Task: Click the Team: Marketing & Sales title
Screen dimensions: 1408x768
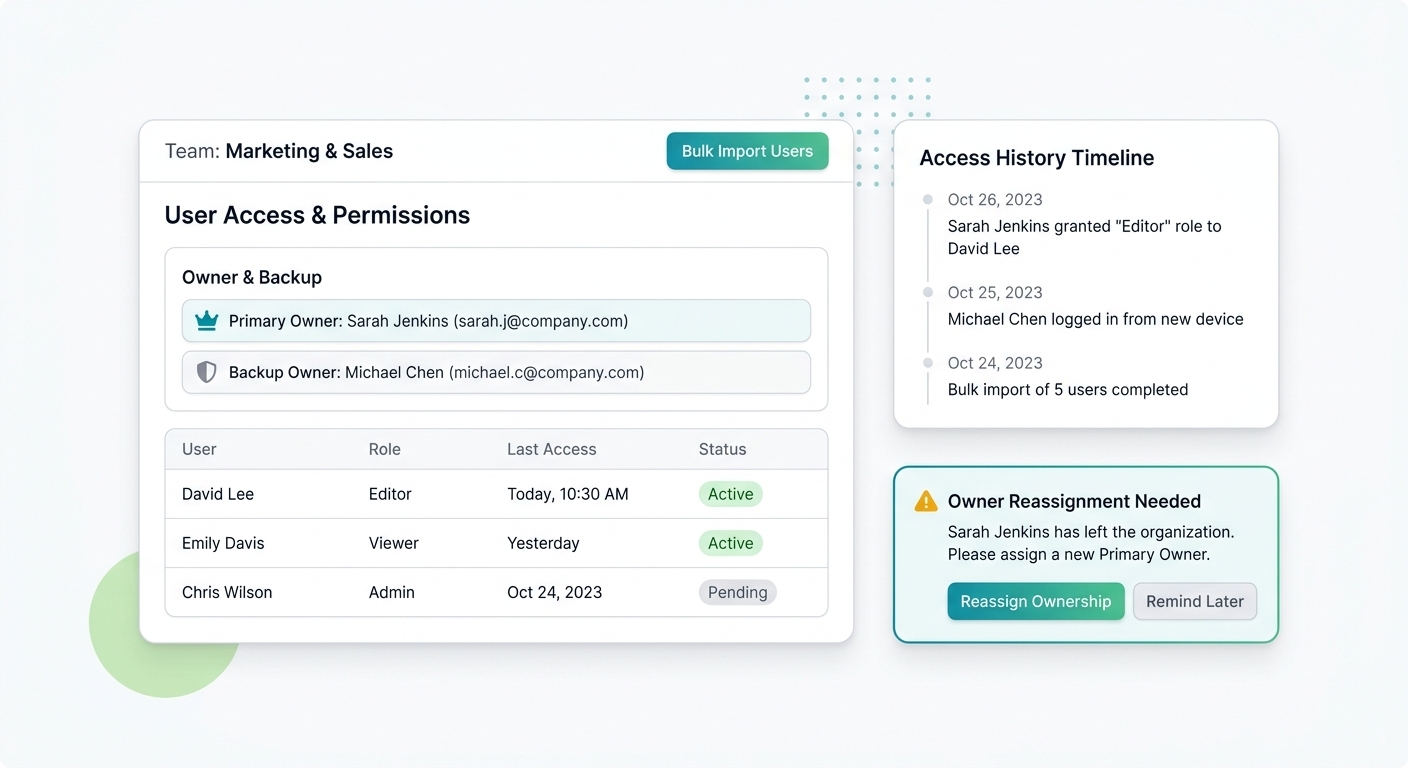Action: tap(279, 151)
